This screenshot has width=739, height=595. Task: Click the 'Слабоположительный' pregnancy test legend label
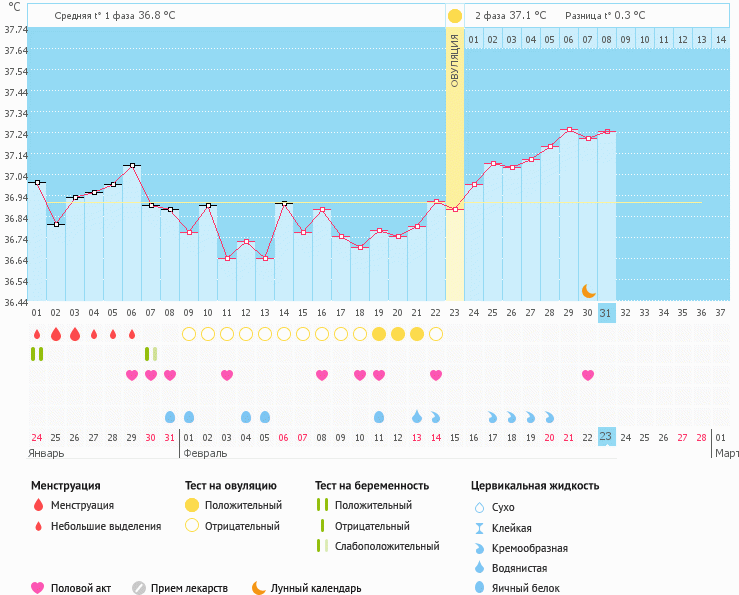(x=387, y=546)
